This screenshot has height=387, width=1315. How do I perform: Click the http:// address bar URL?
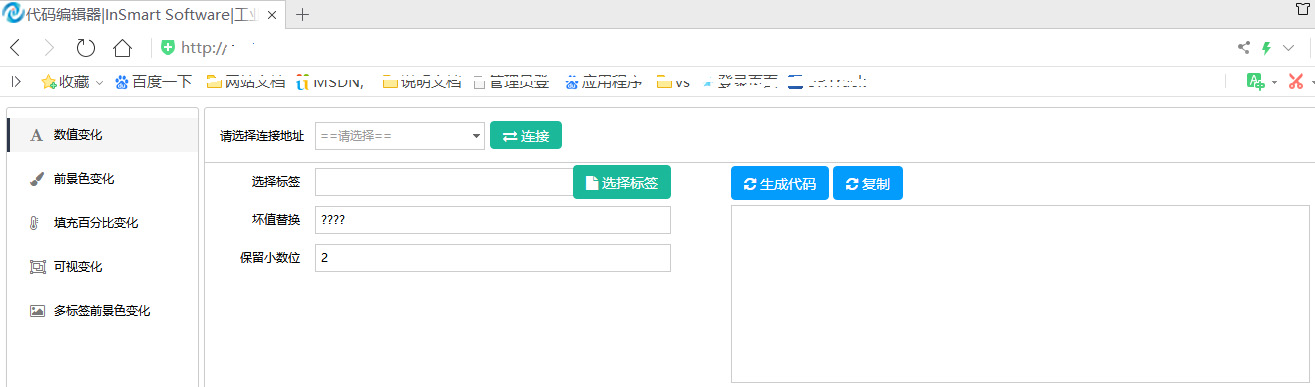(x=205, y=47)
